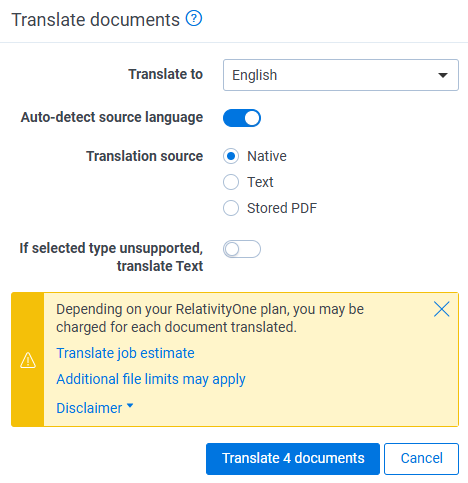Select the Text translation source
Viewport: 468px width, 483px height.
pos(231,182)
